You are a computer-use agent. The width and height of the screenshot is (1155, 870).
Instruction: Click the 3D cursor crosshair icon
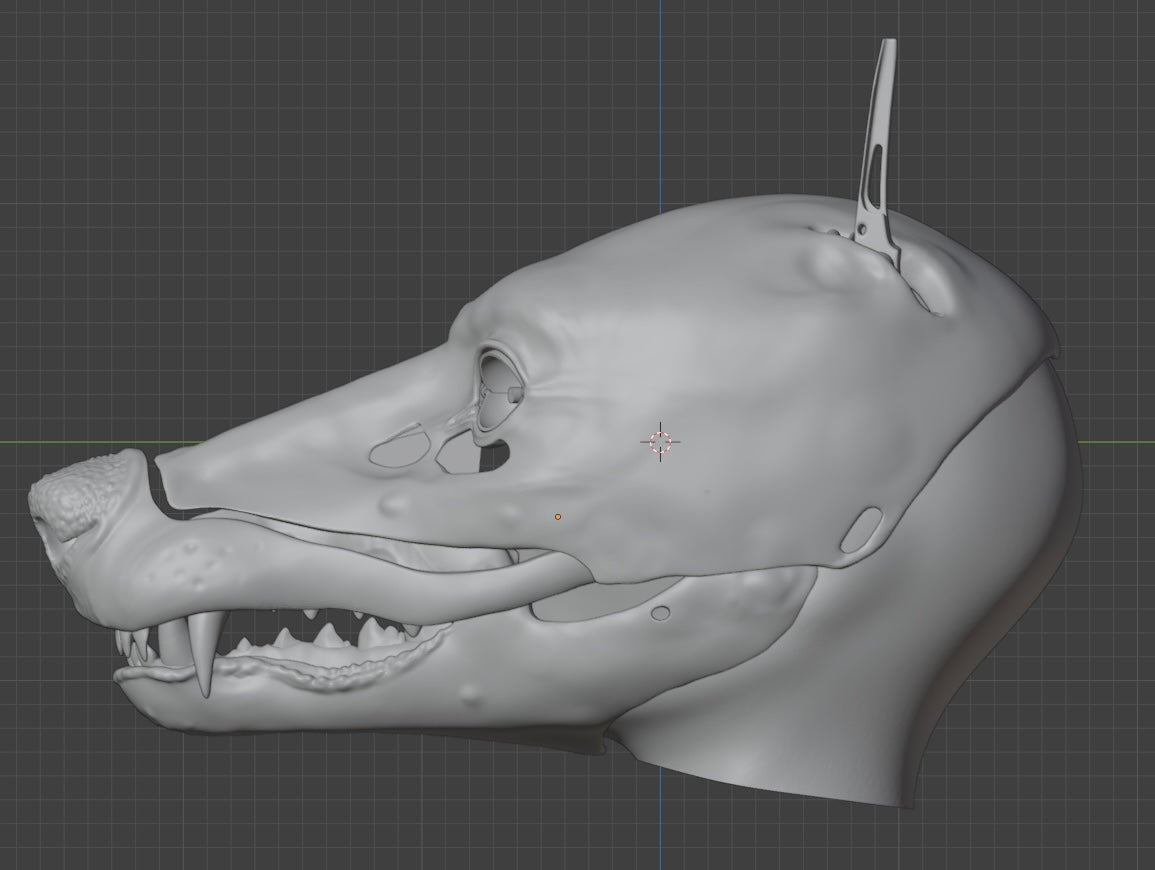[659, 443]
